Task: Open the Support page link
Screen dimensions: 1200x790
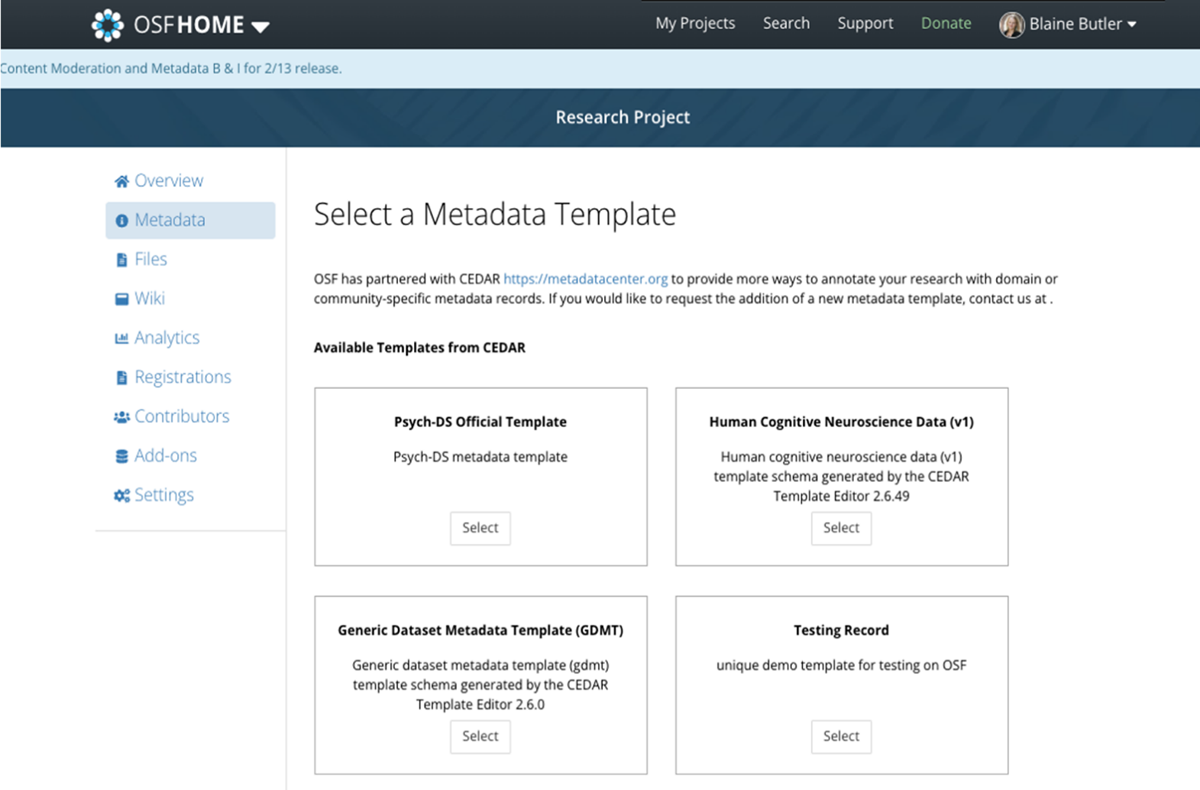Action: point(865,23)
